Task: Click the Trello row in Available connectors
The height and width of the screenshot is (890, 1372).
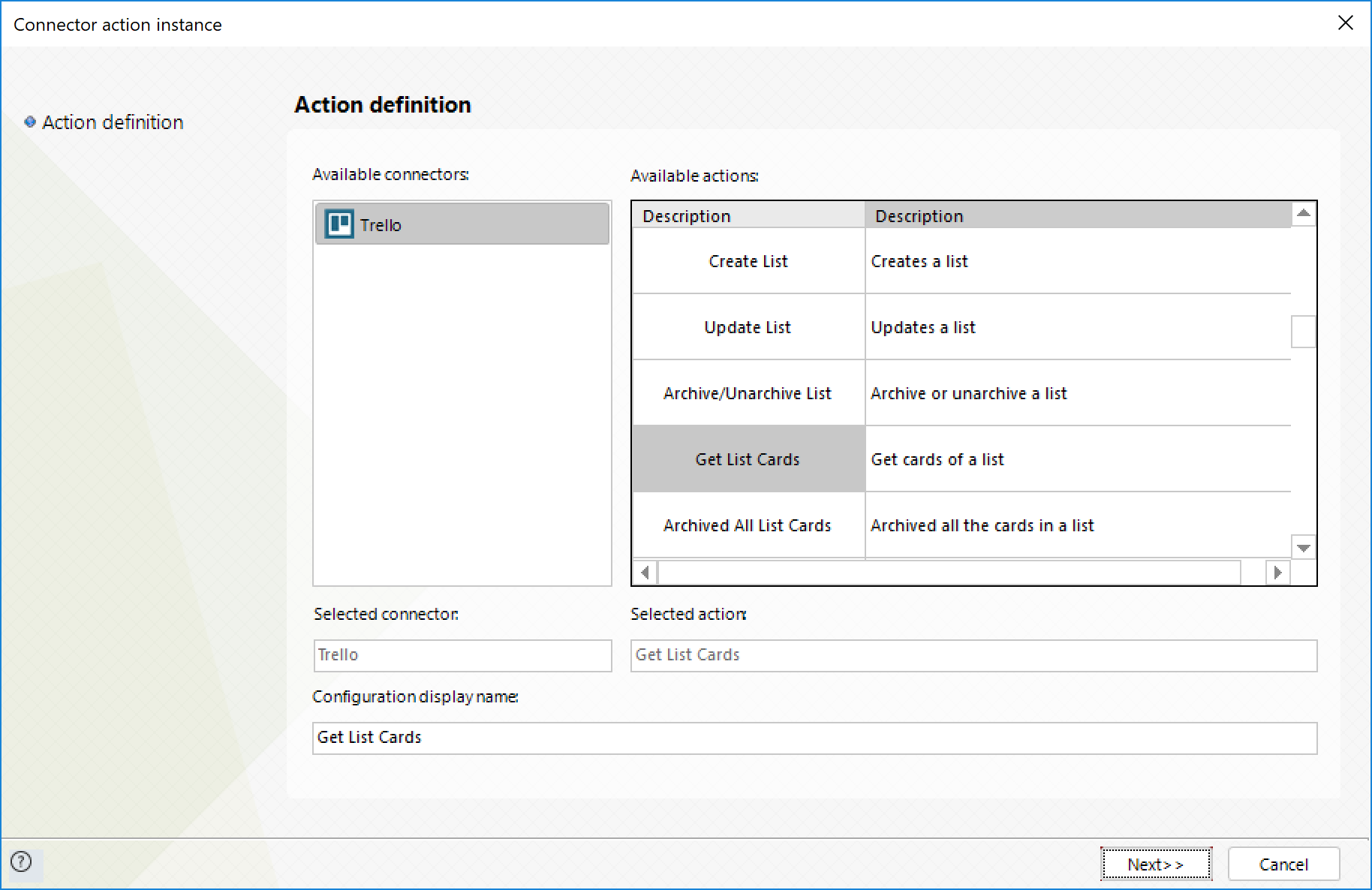Action: click(x=462, y=224)
